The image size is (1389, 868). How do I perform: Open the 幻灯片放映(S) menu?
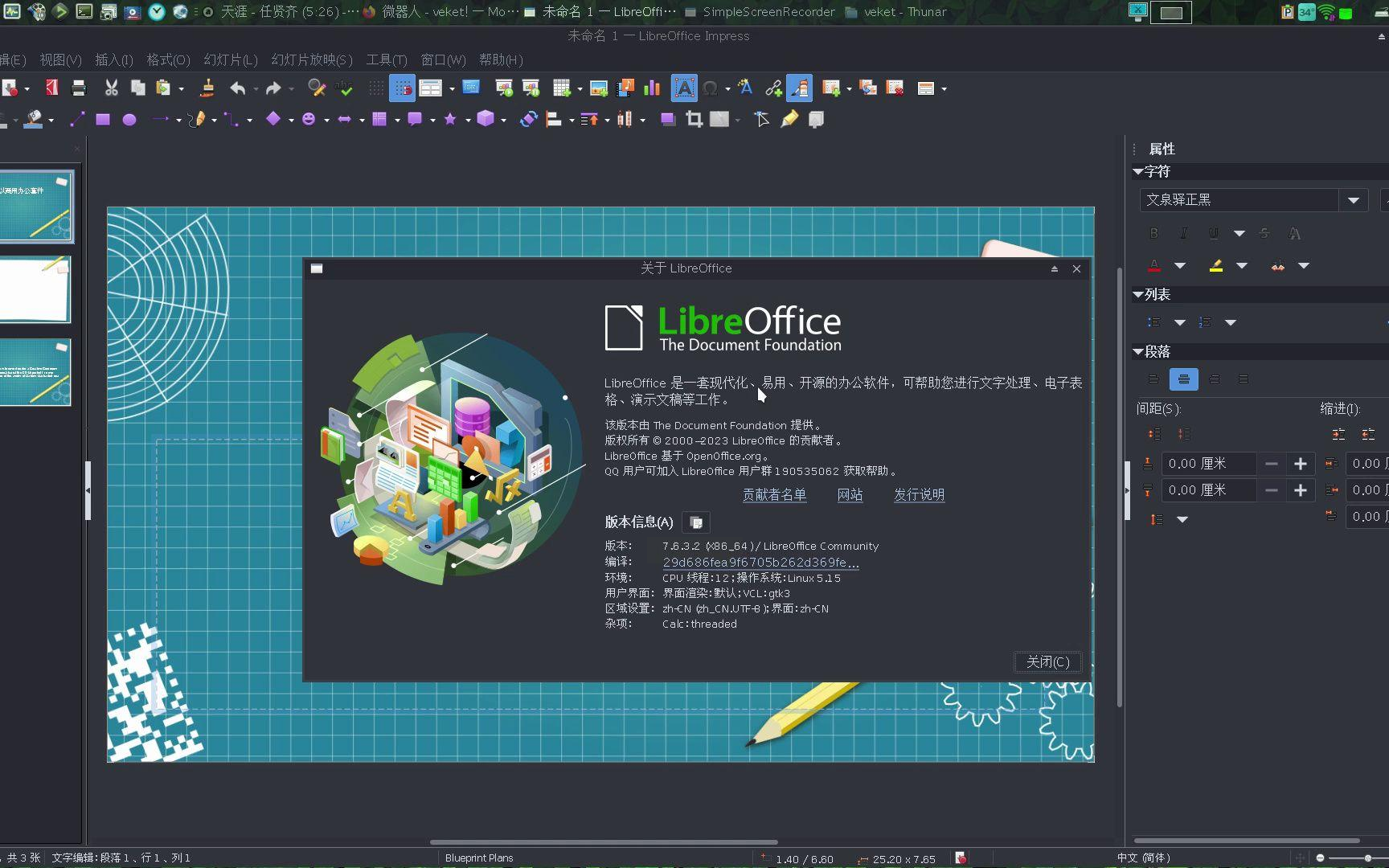pyautogui.click(x=312, y=59)
